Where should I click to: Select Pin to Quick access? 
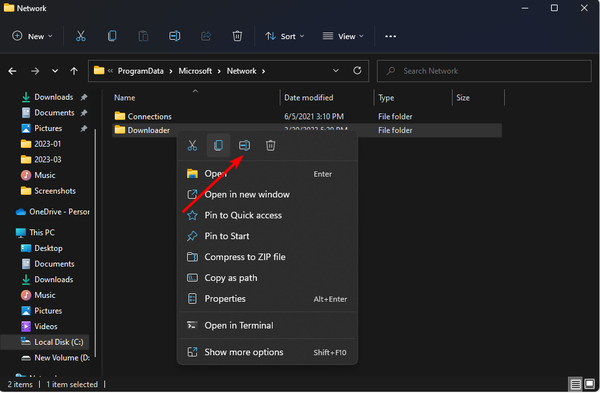click(267, 215)
